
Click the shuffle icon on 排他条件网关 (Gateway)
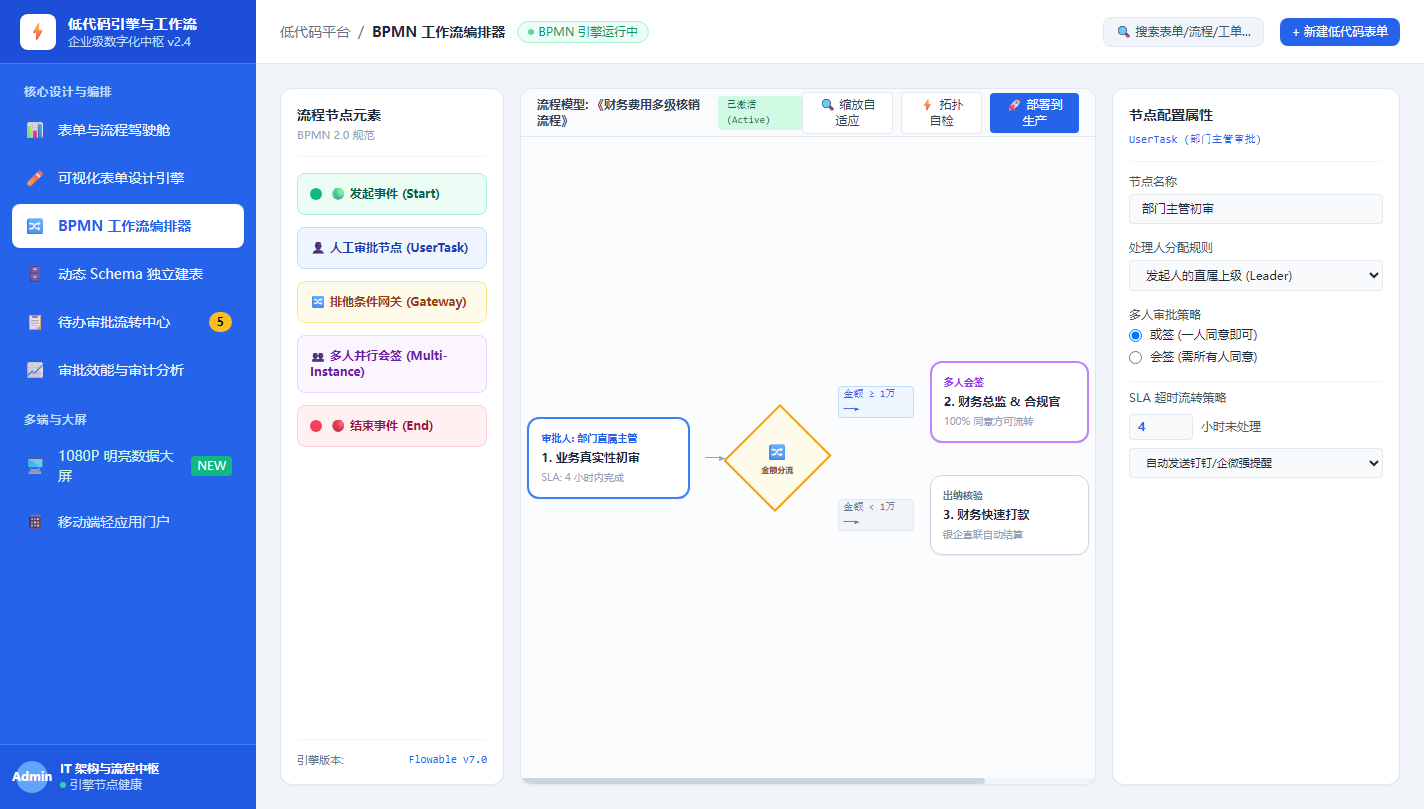(x=318, y=302)
